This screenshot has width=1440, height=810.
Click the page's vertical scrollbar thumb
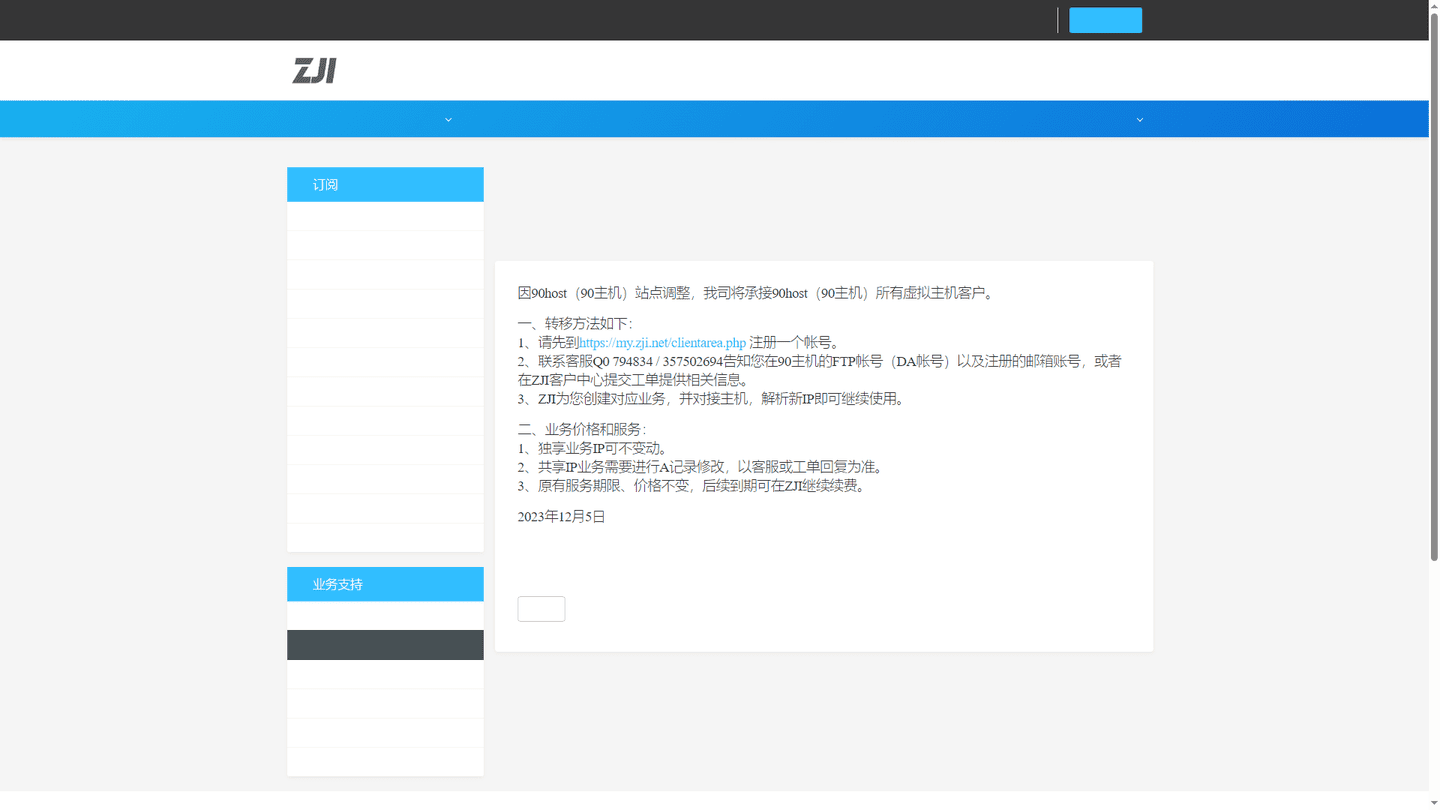[x=1434, y=285]
